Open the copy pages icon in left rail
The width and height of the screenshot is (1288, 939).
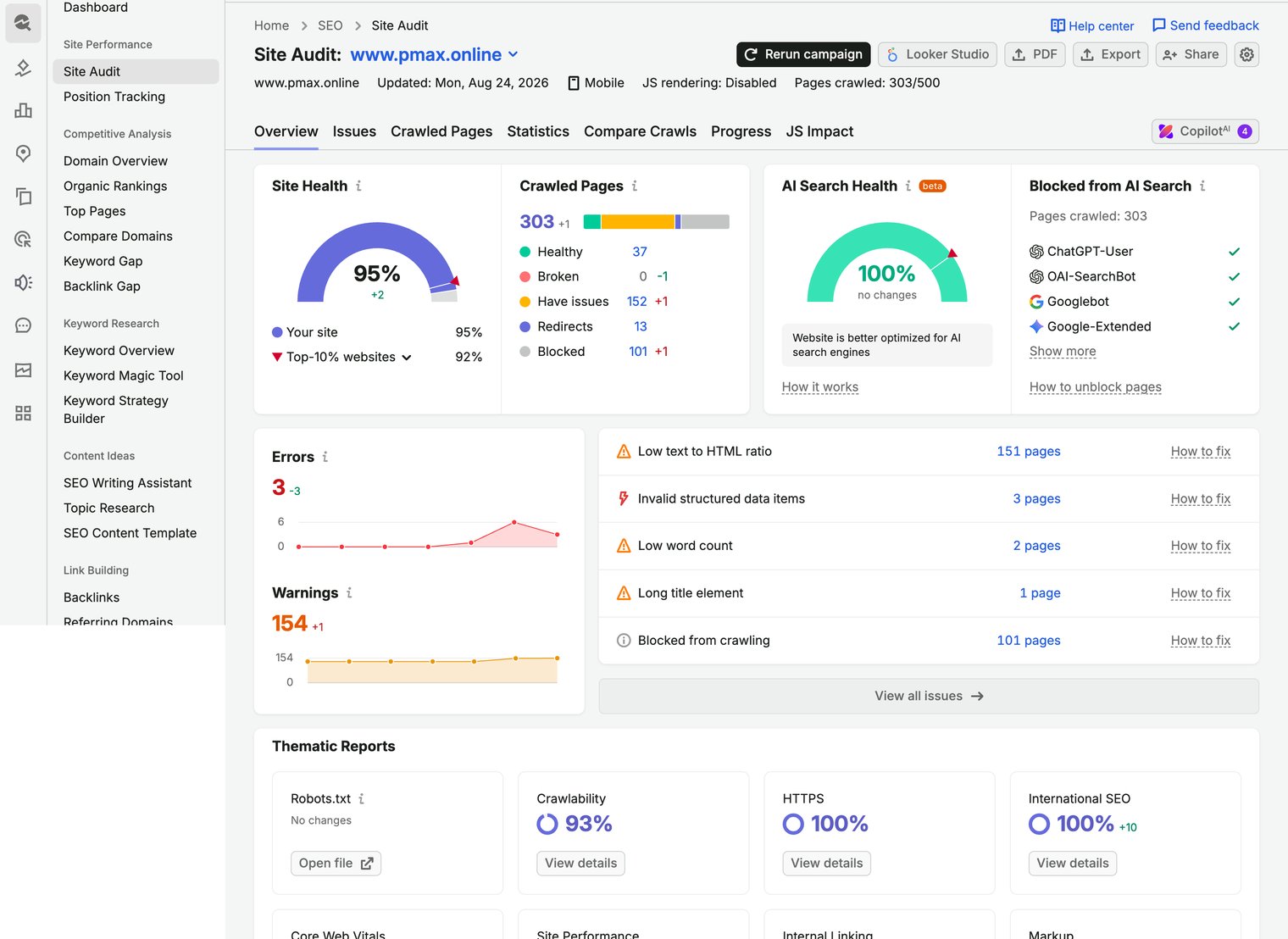pyautogui.click(x=24, y=197)
